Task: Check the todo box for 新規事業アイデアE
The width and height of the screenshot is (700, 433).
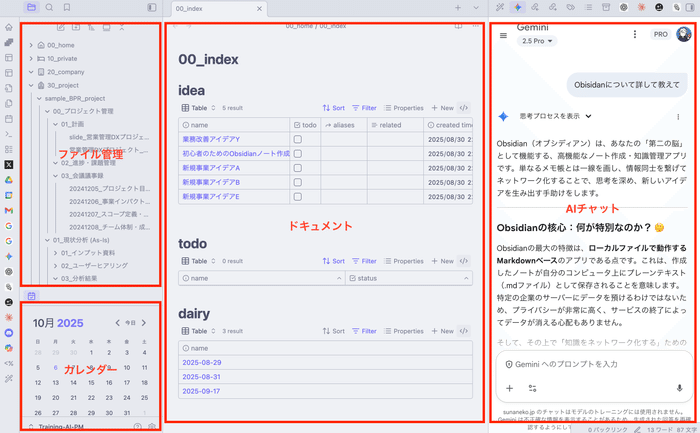Action: point(298,196)
